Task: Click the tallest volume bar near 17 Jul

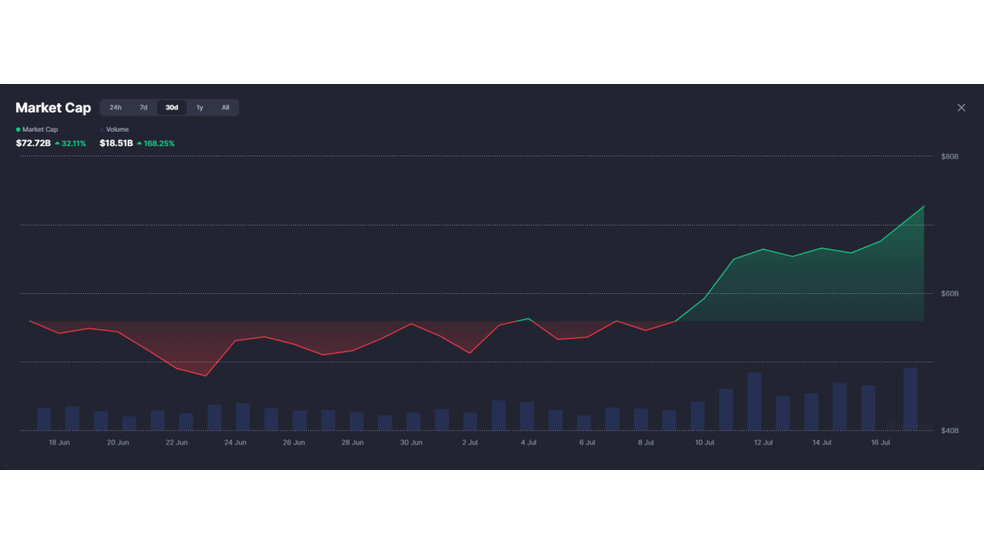Action: click(910, 399)
